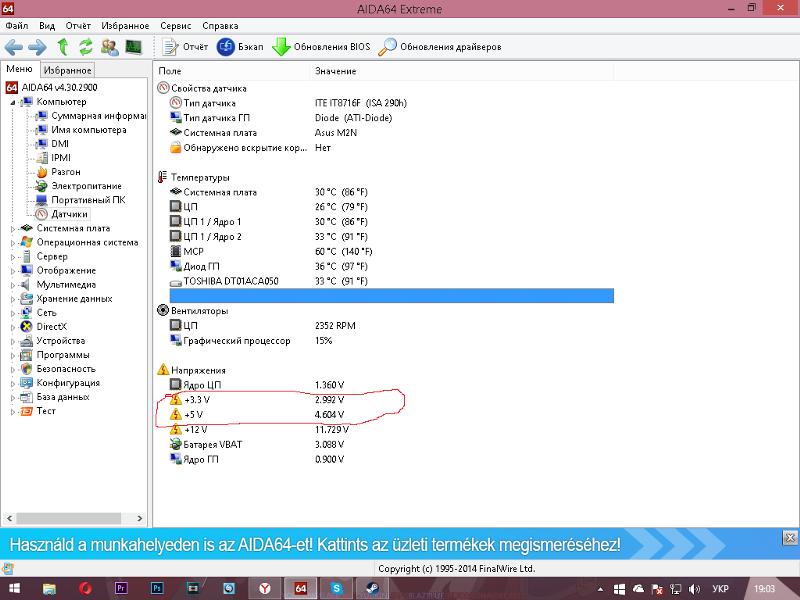The width and height of the screenshot is (800, 600).
Task: Open File Explorer from the taskbar
Action: pyautogui.click(x=49, y=588)
